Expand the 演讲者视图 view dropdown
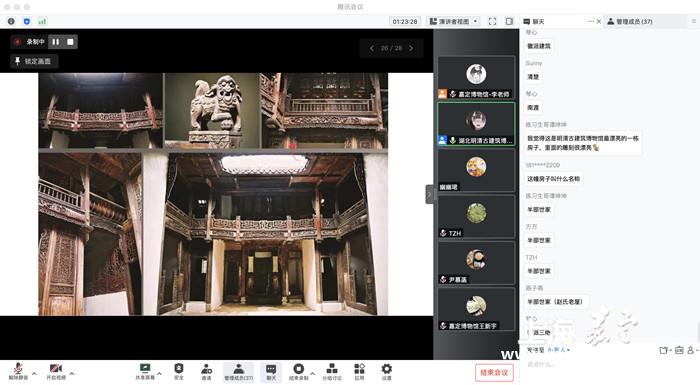Image resolution: width=700 pixels, height=385 pixels. point(453,21)
